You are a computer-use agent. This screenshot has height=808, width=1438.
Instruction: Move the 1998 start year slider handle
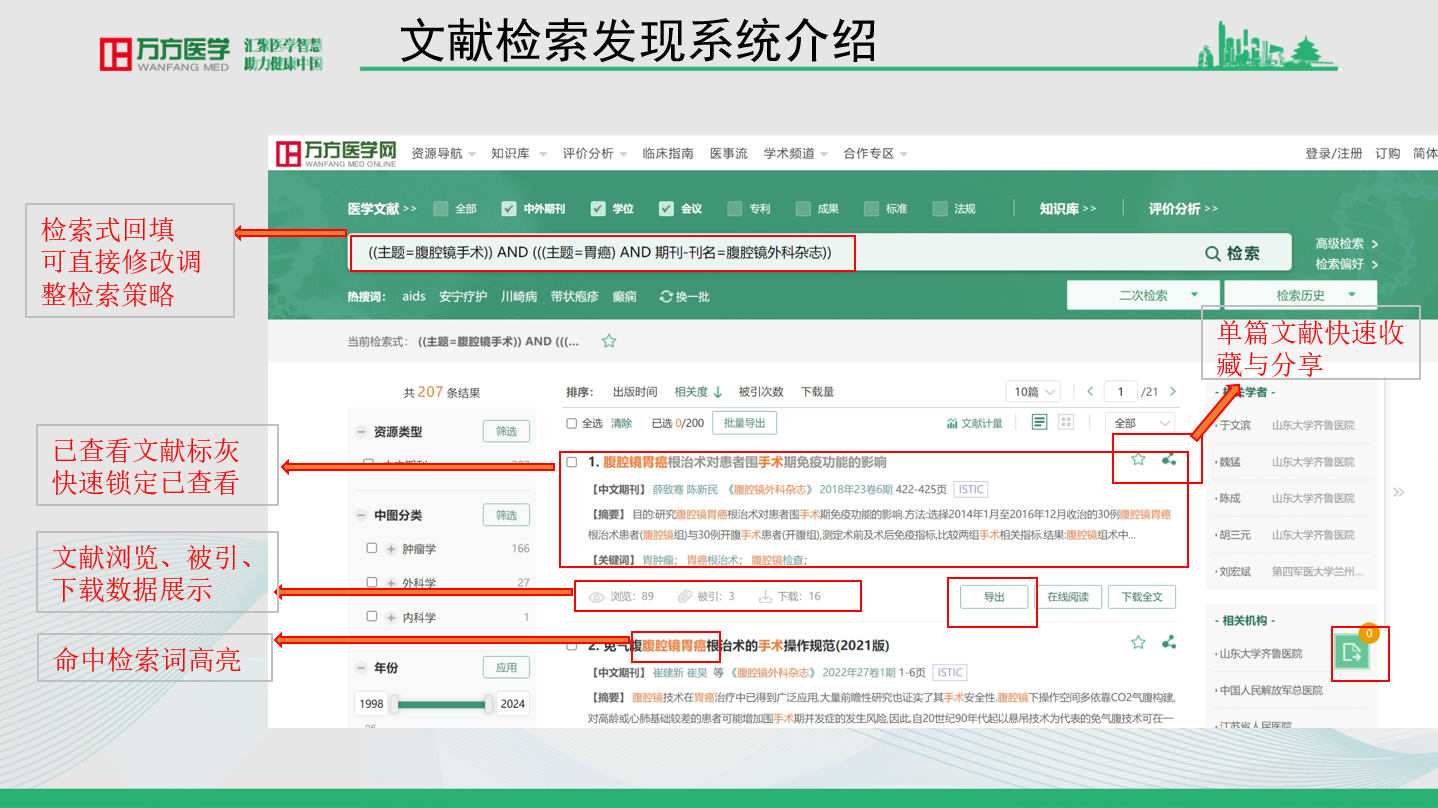[x=394, y=704]
